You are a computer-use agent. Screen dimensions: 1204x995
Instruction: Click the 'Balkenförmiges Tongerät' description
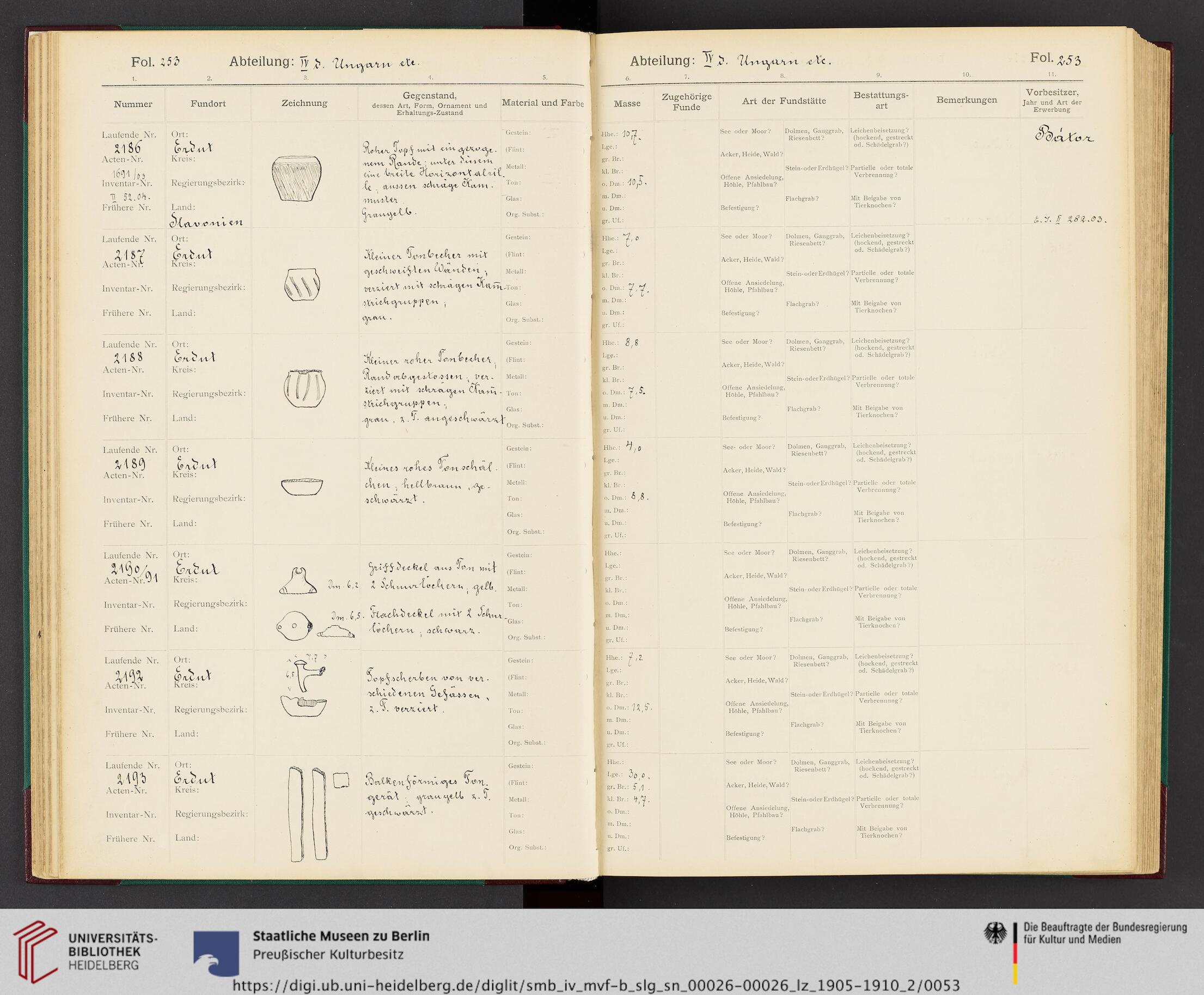(x=429, y=797)
